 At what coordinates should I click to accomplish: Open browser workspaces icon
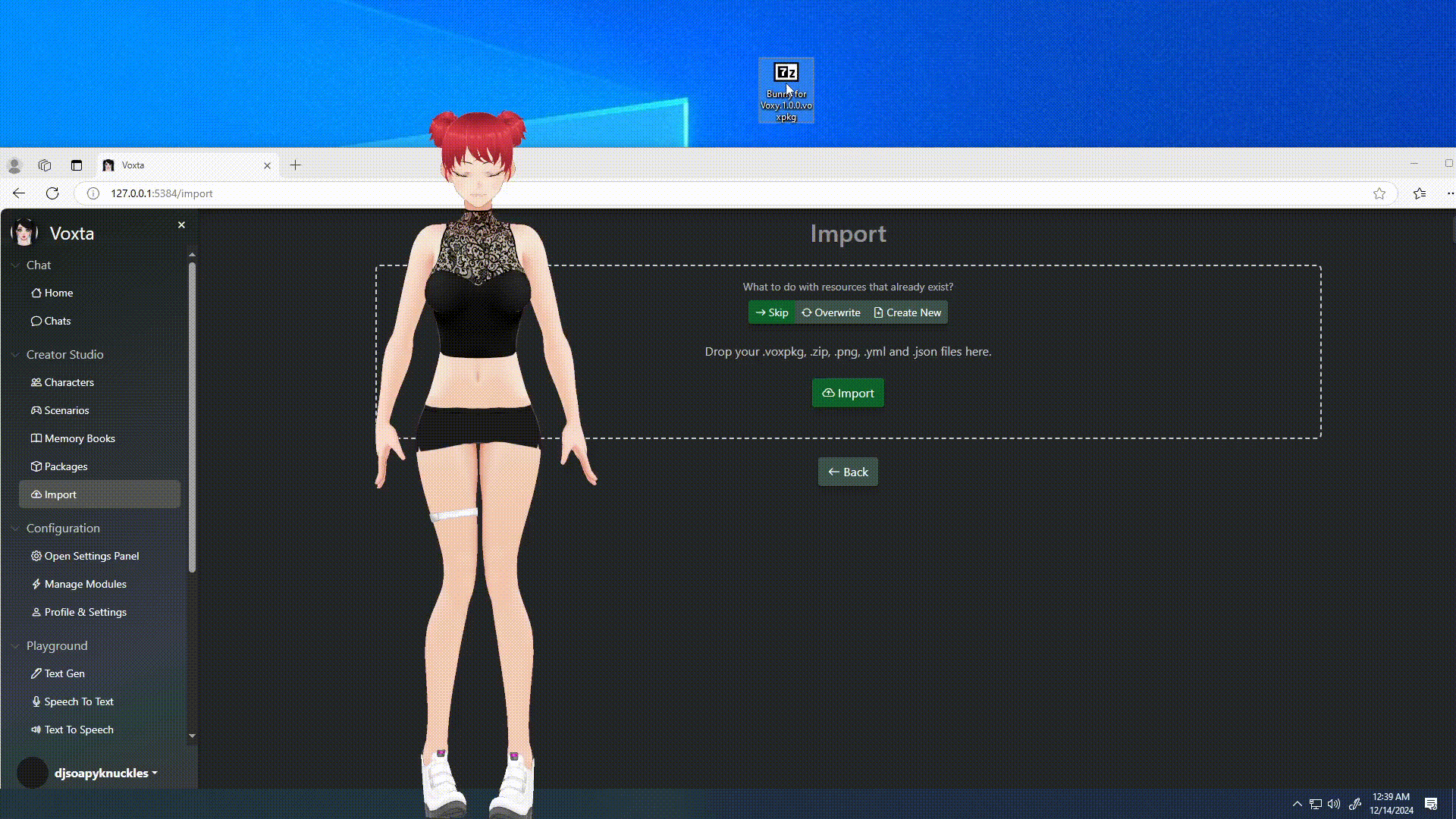point(45,165)
